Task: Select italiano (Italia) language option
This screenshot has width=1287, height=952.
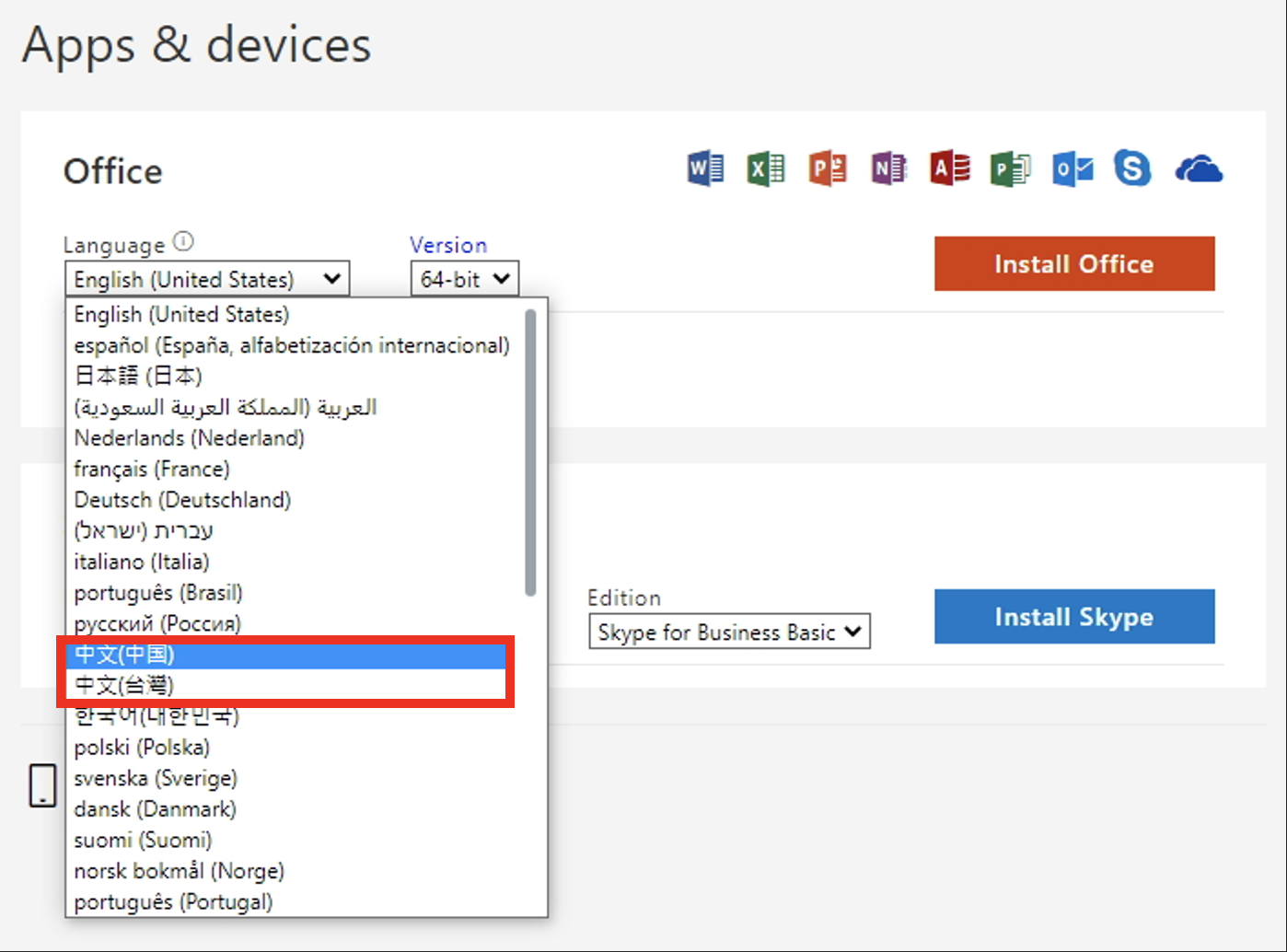Action: [295, 562]
